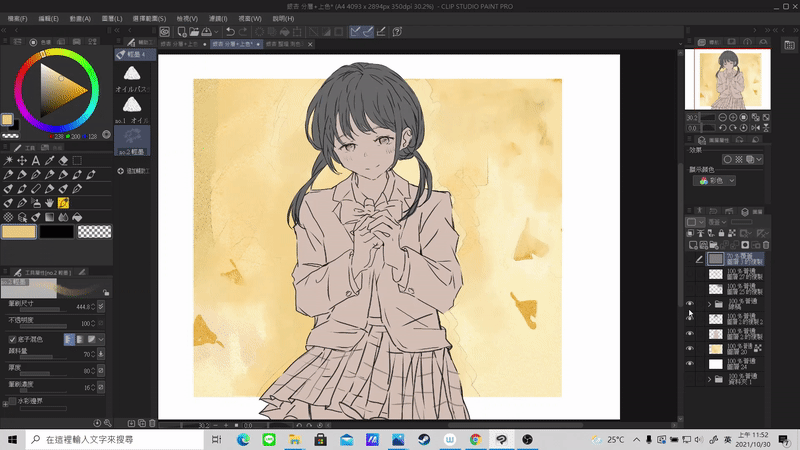
Task: Select the Eyedropper tool
Action: pos(49,161)
